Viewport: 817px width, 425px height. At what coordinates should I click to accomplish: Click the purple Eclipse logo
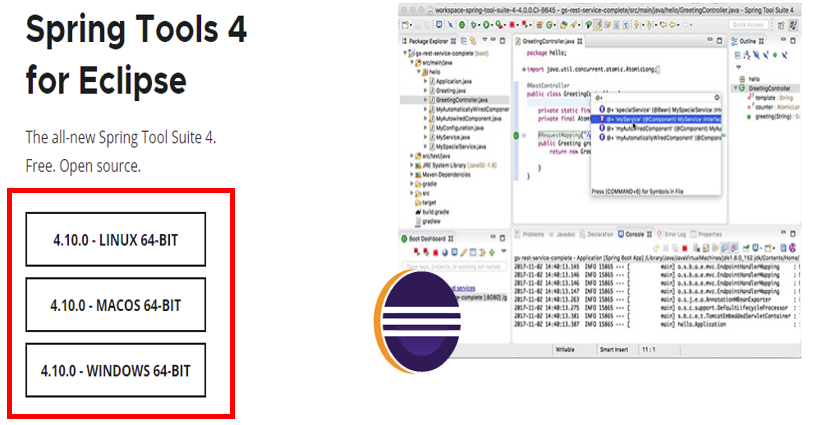point(418,322)
